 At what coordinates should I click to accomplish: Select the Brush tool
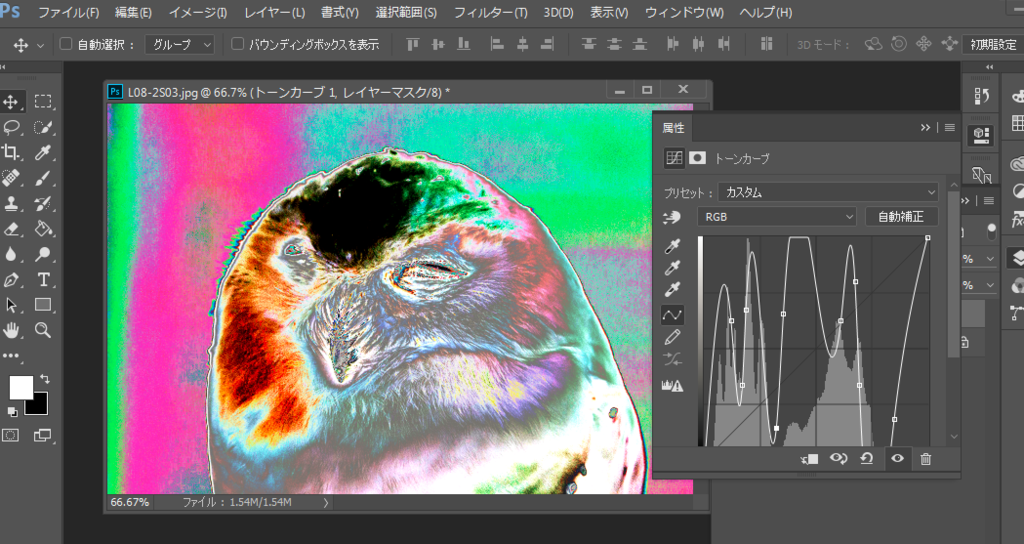(43, 178)
